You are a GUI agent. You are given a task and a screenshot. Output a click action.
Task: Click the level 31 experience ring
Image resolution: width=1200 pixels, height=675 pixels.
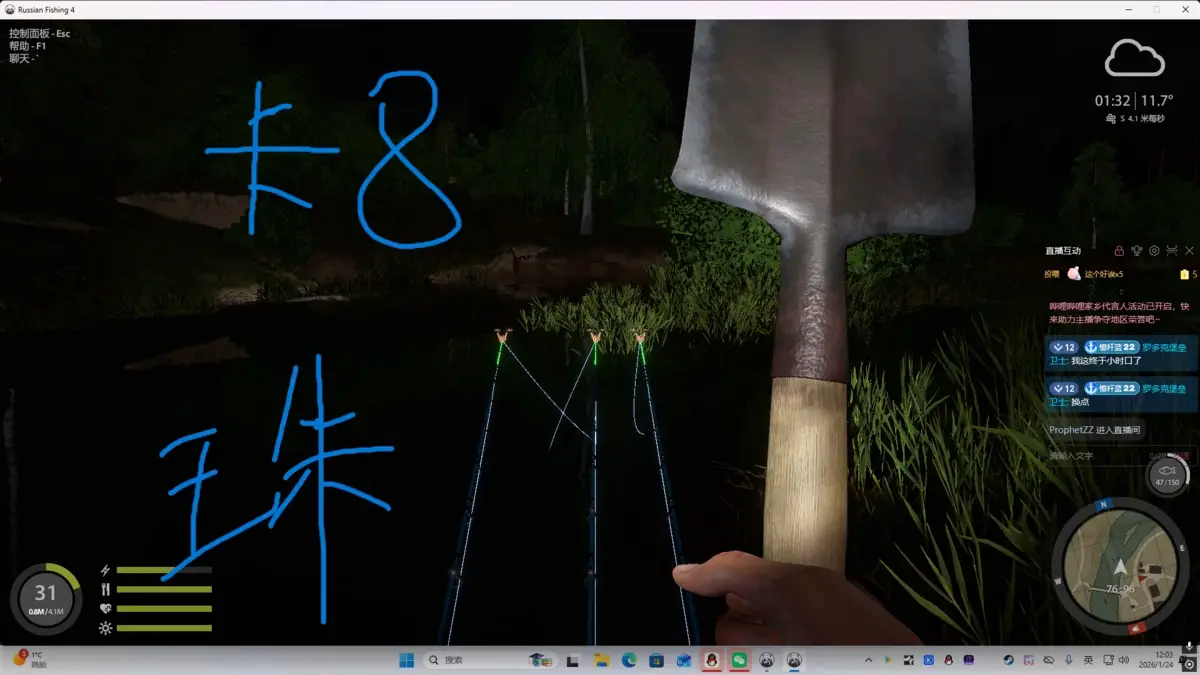pos(45,598)
